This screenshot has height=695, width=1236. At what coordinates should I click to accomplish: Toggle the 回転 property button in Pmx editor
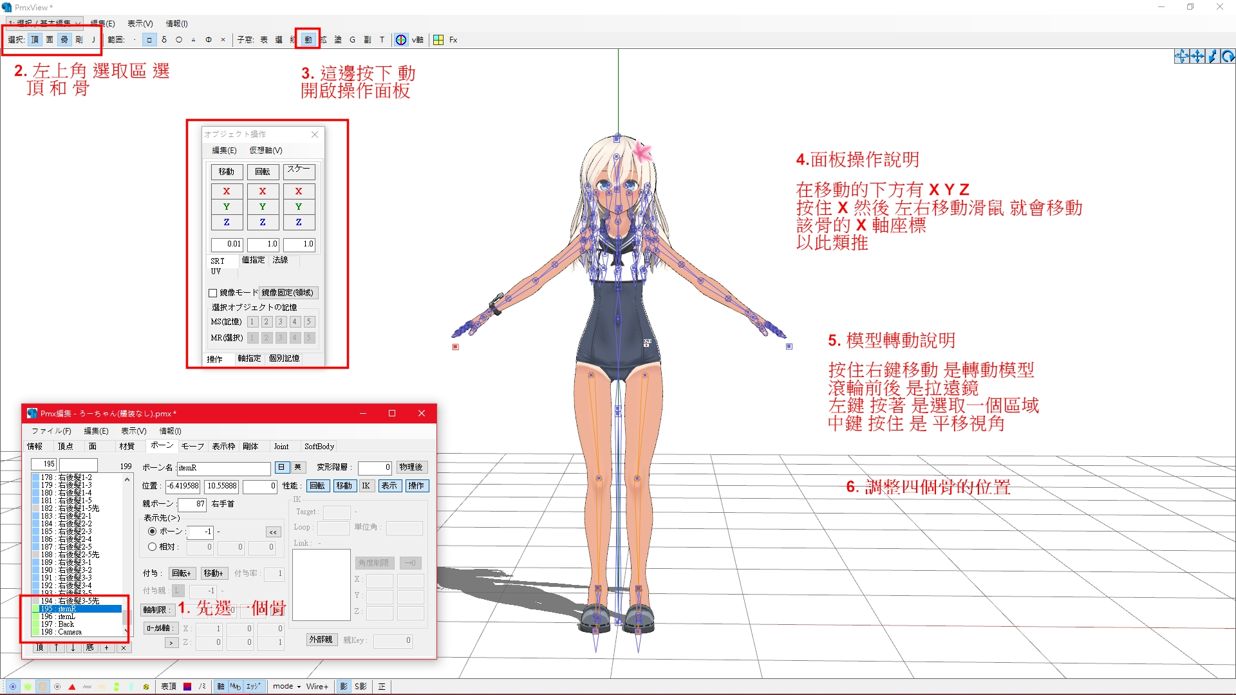click(318, 486)
